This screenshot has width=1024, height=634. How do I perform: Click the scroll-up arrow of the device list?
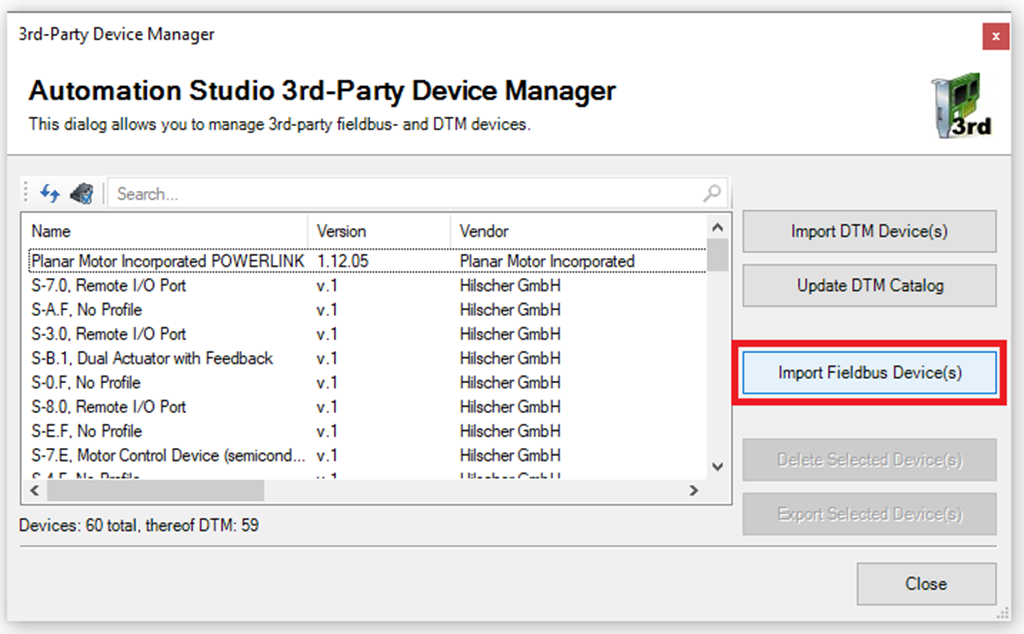pos(718,227)
